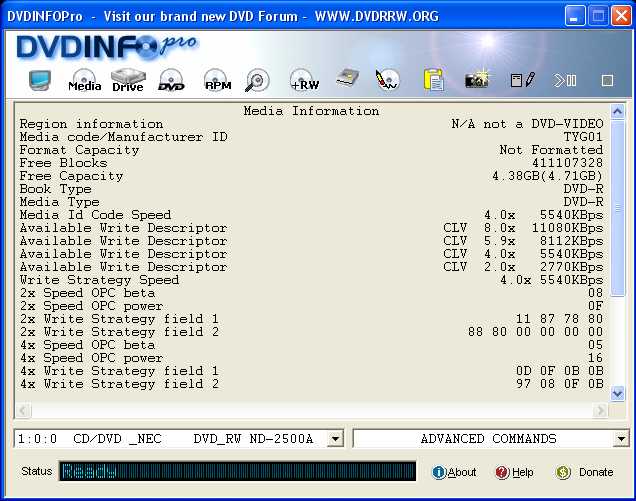Image resolution: width=636 pixels, height=501 pixels.
Task: Click the stop square icon in toolbar
Action: click(607, 80)
